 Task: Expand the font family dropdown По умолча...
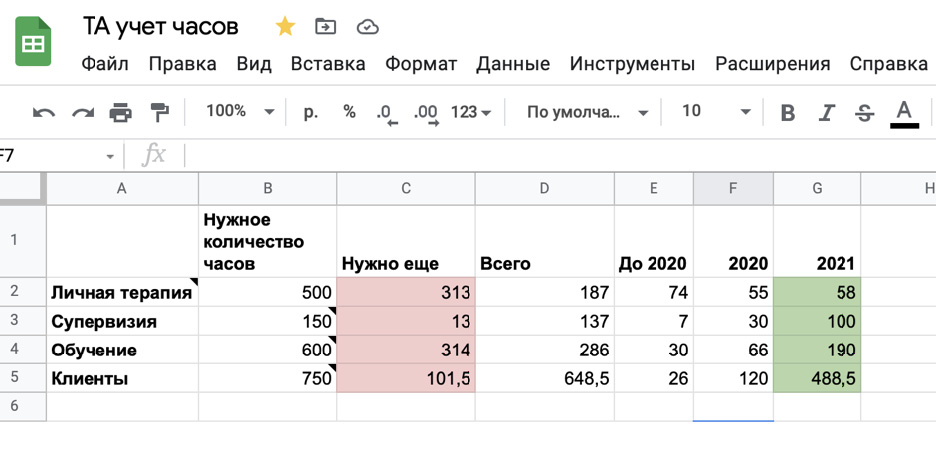tap(587, 112)
